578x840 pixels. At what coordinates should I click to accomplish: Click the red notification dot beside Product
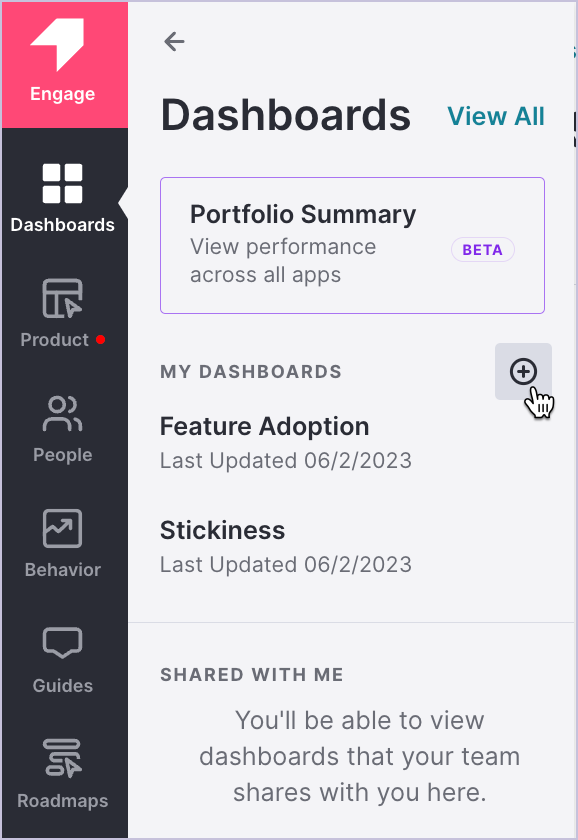pyautogui.click(x=100, y=340)
